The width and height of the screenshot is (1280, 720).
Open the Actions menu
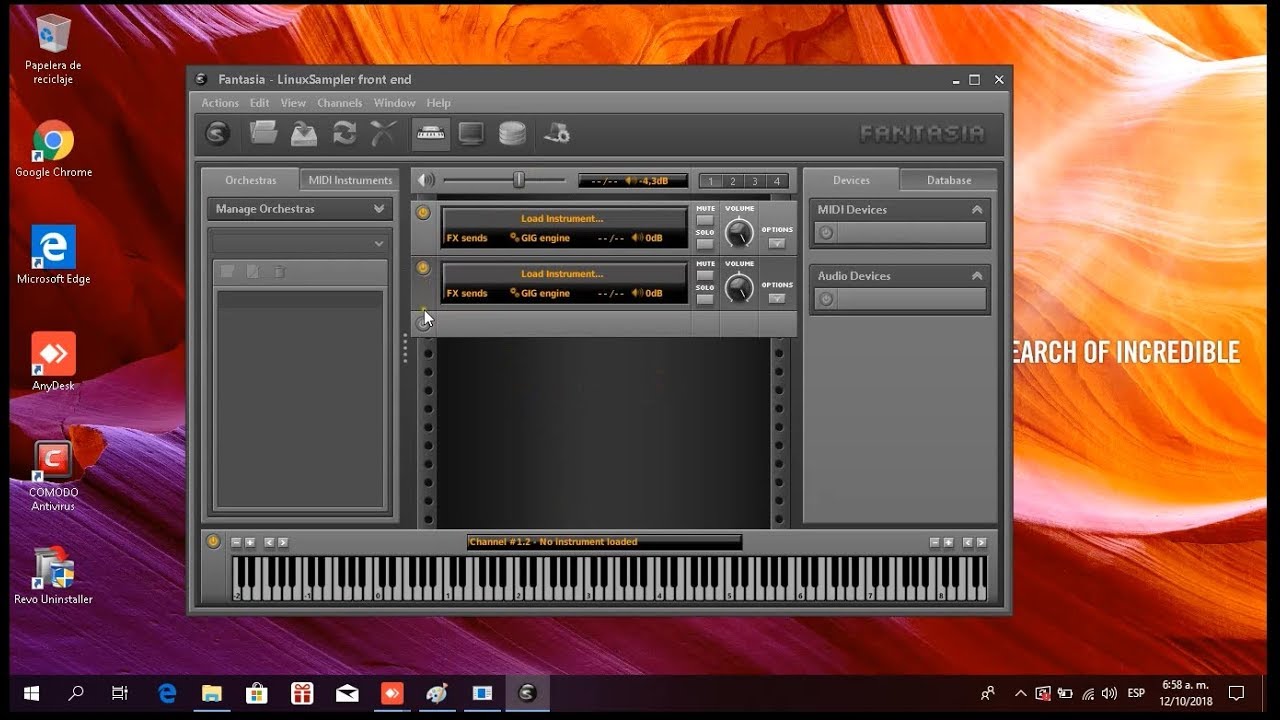click(x=220, y=103)
